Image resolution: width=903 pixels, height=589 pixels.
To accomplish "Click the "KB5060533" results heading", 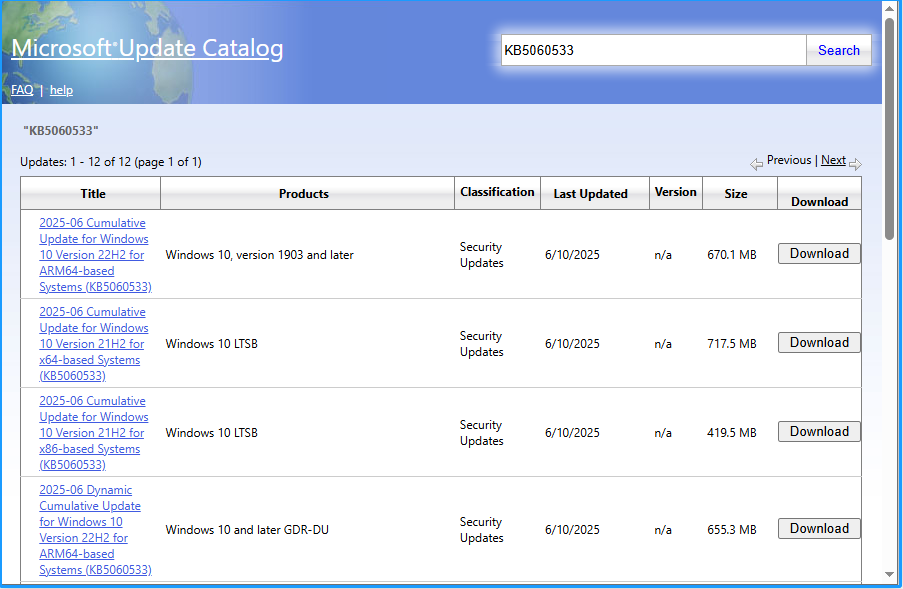I will click(x=60, y=131).
